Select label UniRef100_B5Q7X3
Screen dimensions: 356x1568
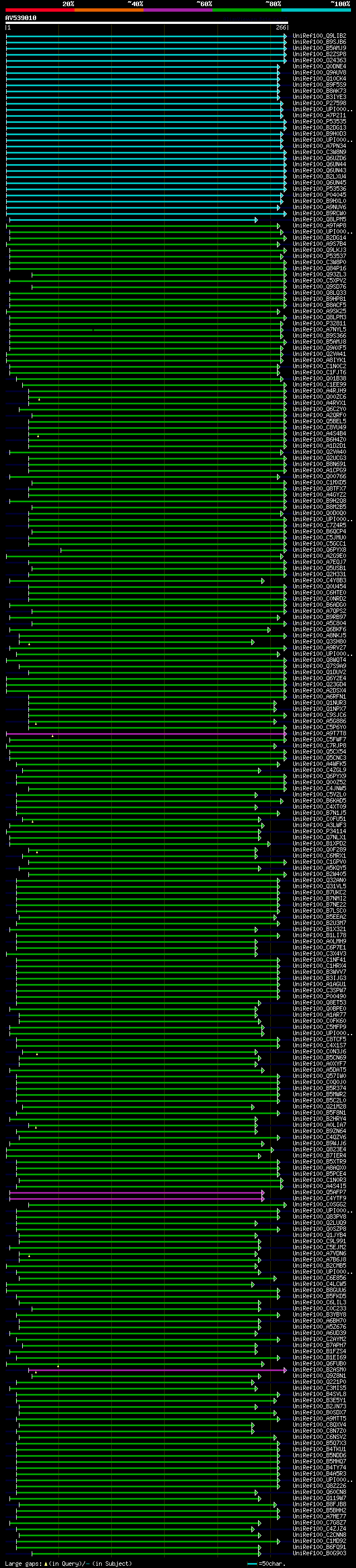pyautogui.click(x=319, y=1443)
